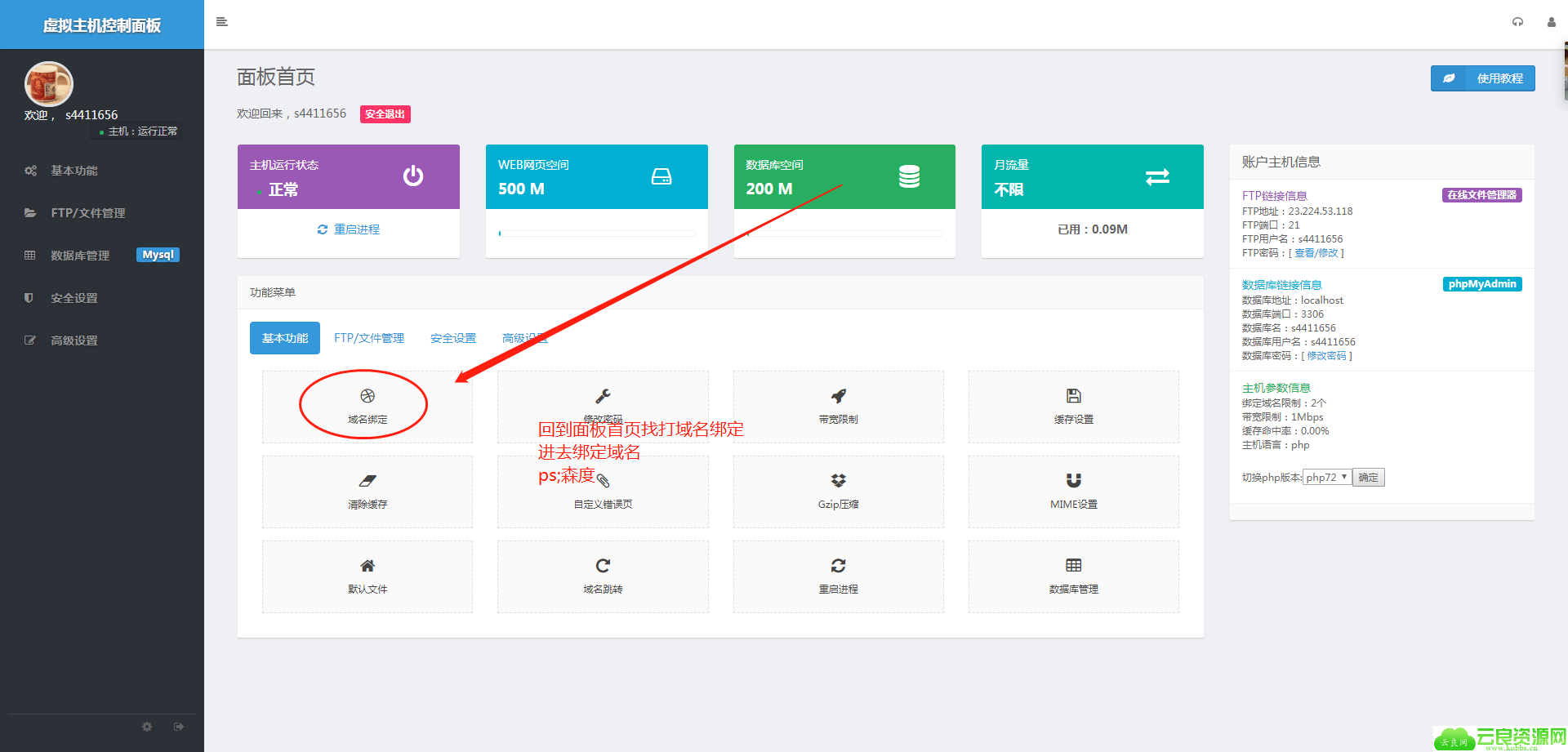Click 数据库地址：localhost text
Screen dimensions: 1568x752
click(x=1292, y=300)
